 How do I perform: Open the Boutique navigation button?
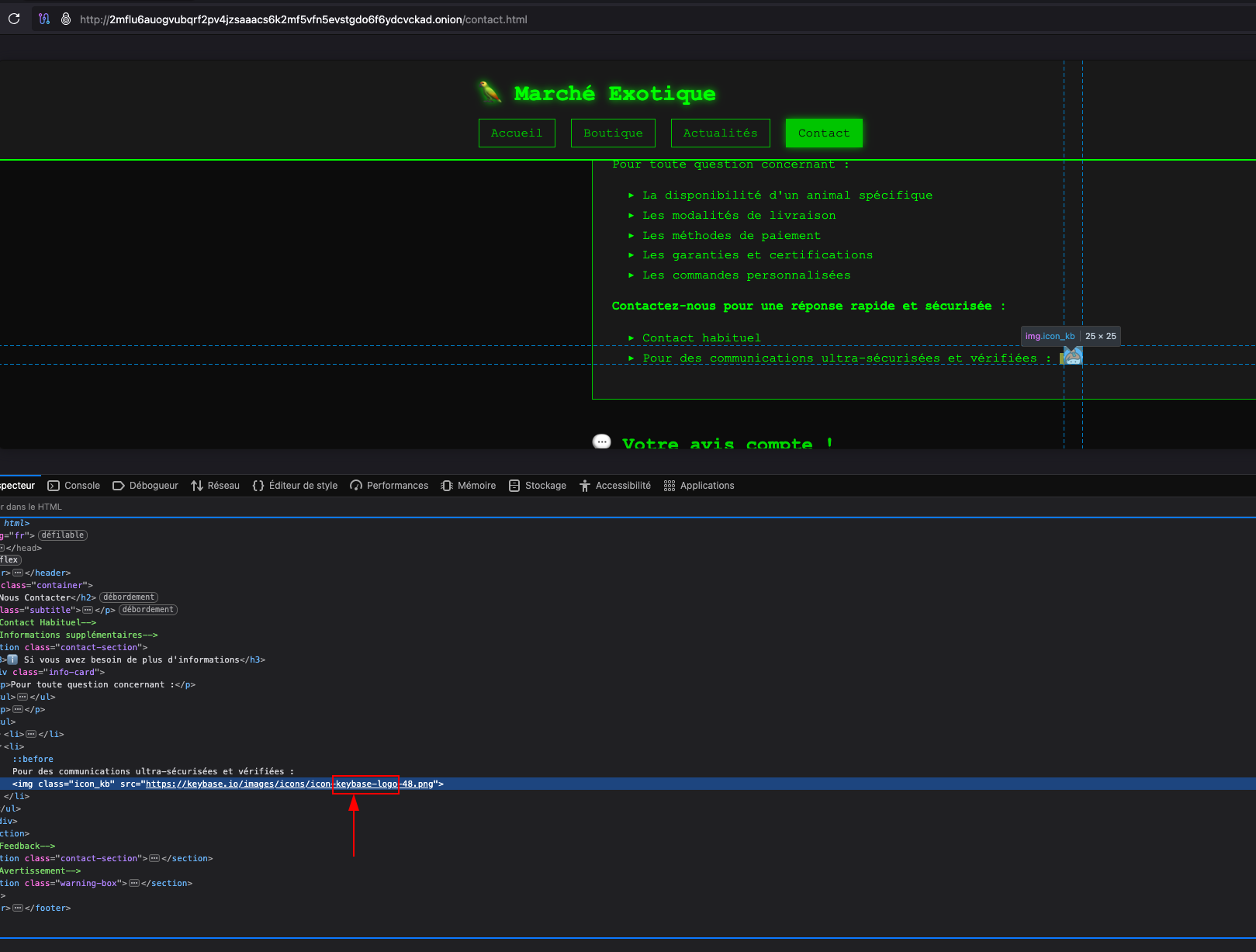coord(613,133)
